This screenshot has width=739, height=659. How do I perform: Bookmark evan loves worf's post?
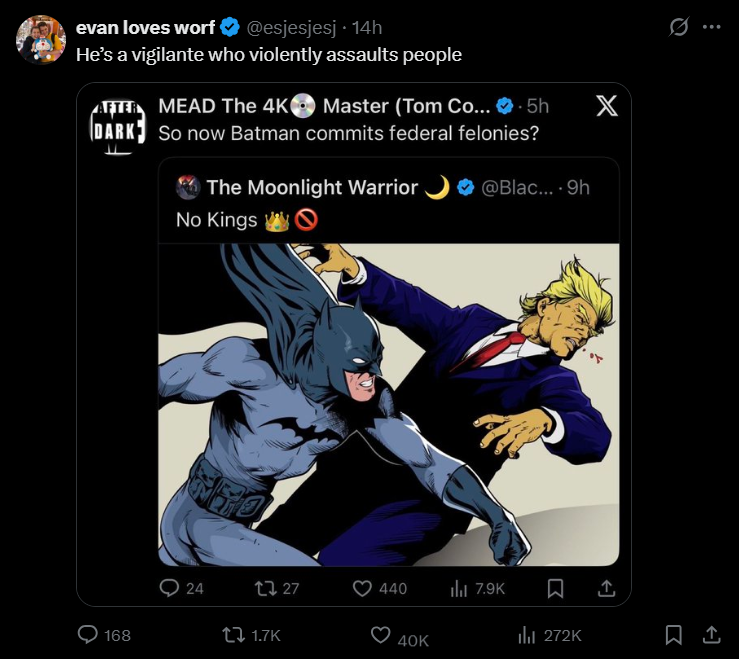click(674, 634)
